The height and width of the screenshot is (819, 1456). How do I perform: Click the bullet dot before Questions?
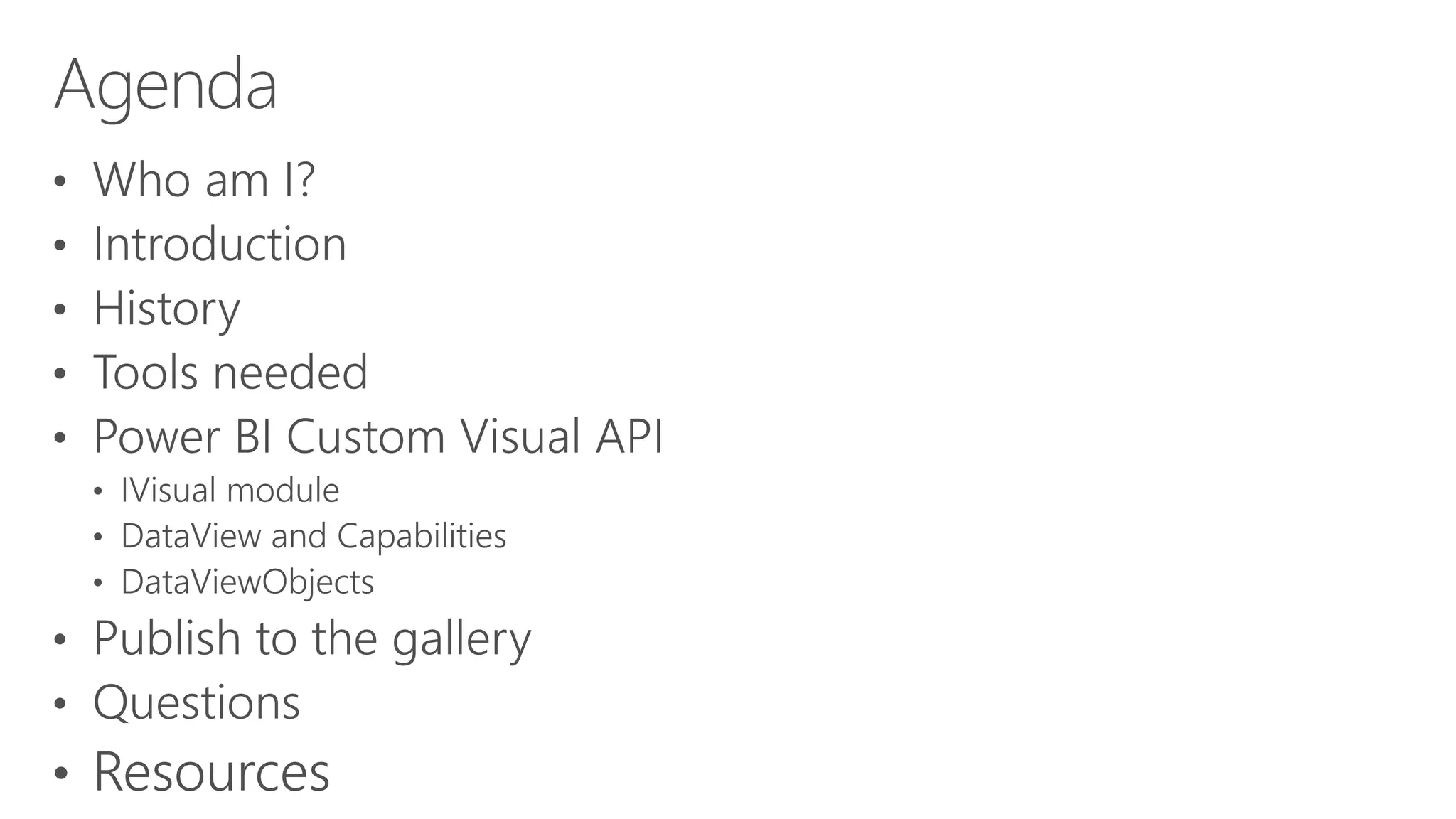click(x=60, y=705)
